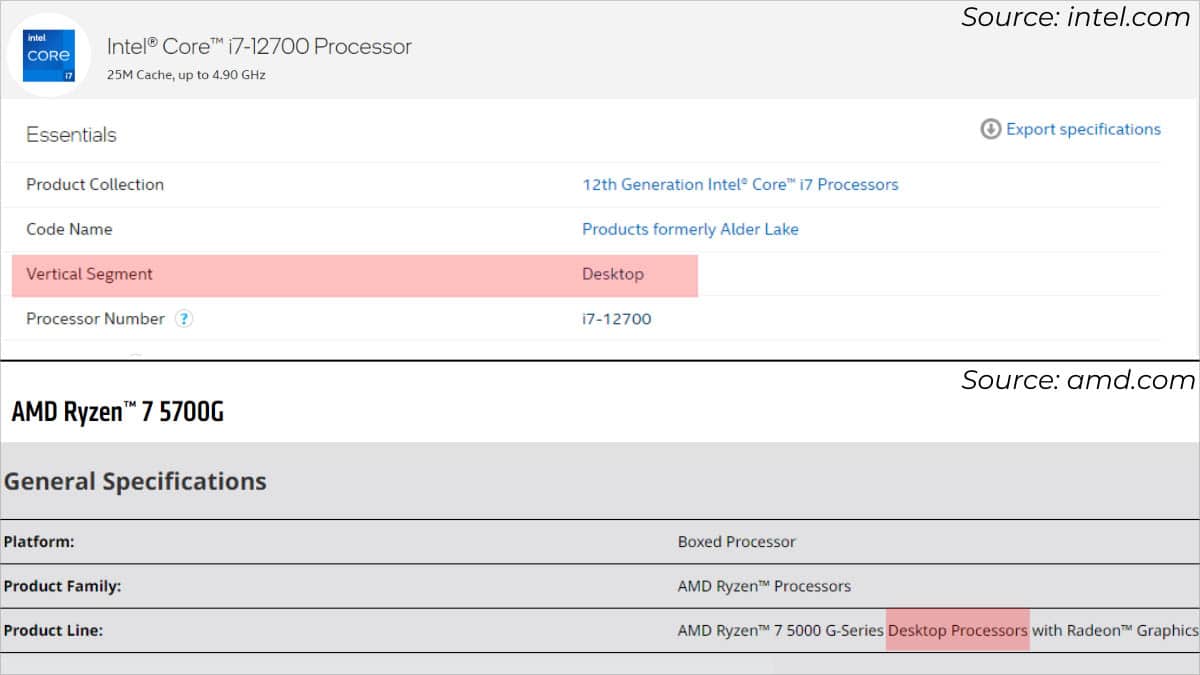
Task: Click the Export specifications download icon
Action: [989, 129]
